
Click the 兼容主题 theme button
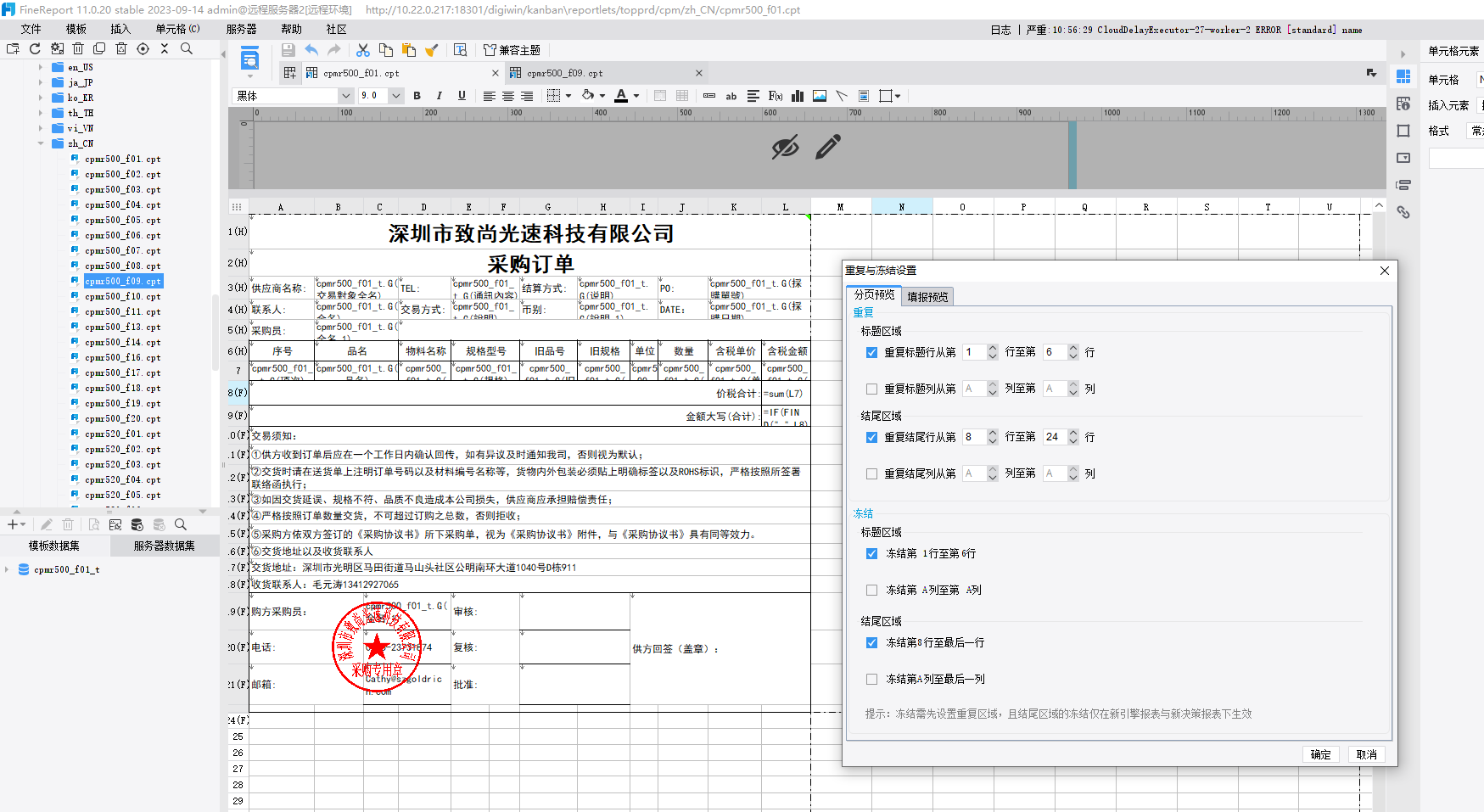512,50
